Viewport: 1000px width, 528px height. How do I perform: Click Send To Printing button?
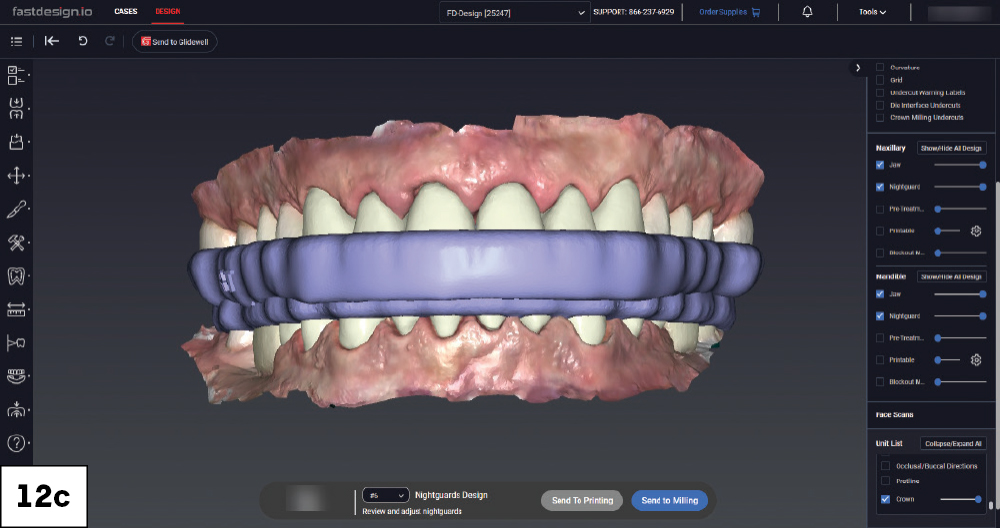coord(582,501)
